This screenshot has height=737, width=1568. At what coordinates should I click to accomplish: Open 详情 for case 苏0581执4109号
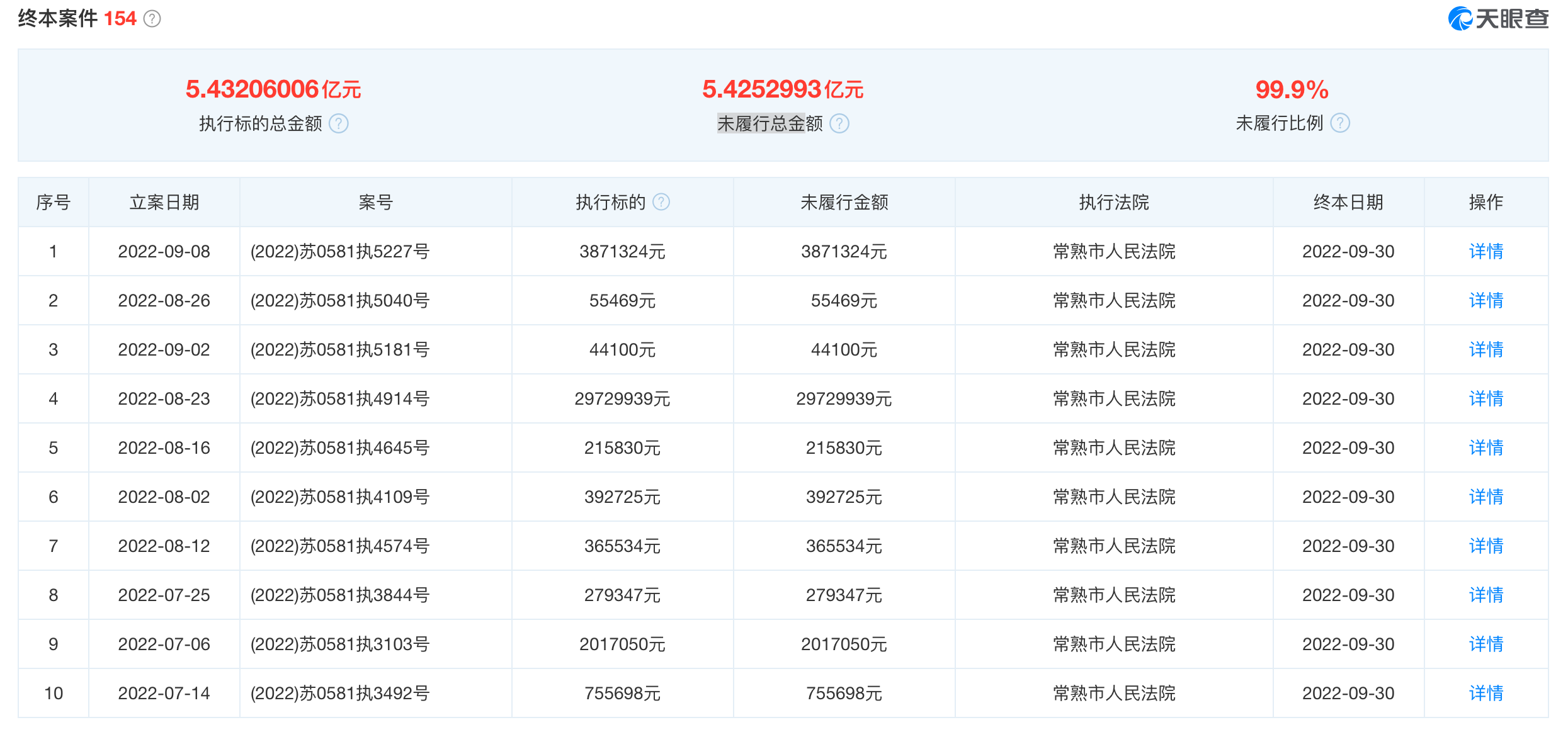click(1486, 497)
